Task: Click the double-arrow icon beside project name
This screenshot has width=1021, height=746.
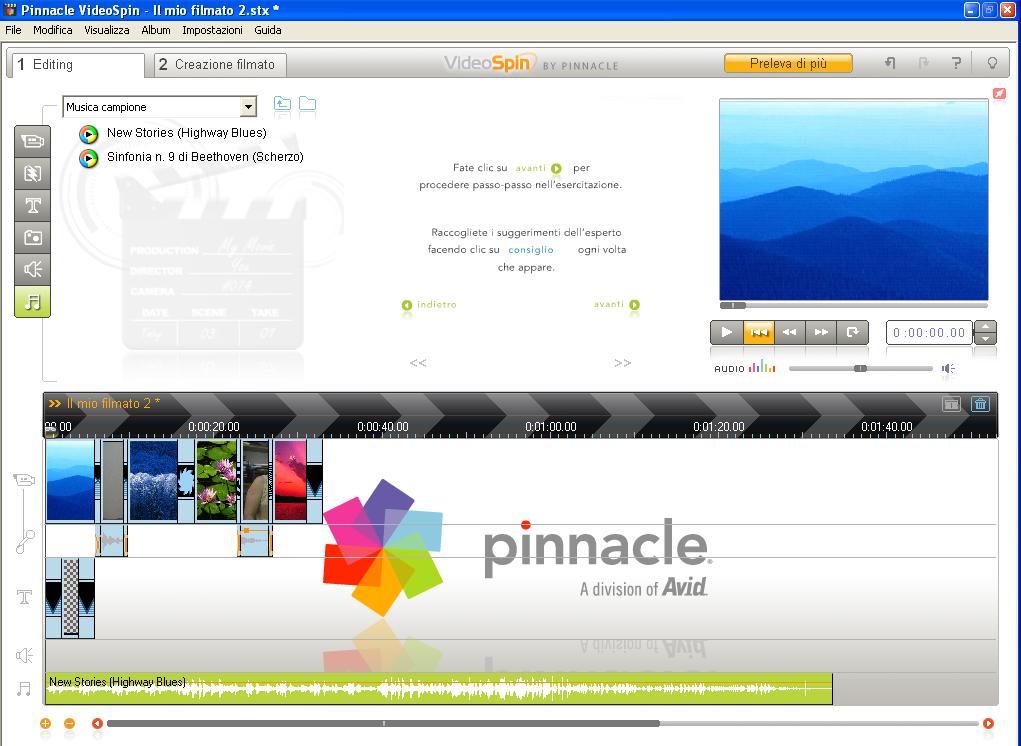Action: coord(55,404)
